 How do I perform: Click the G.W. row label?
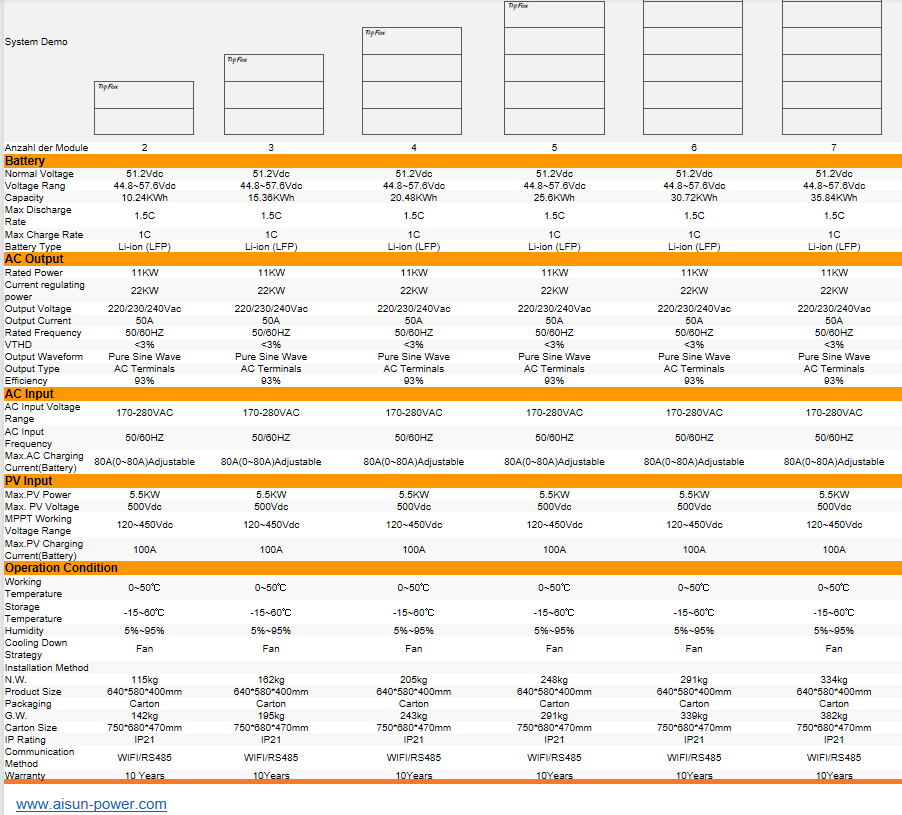(x=16, y=716)
